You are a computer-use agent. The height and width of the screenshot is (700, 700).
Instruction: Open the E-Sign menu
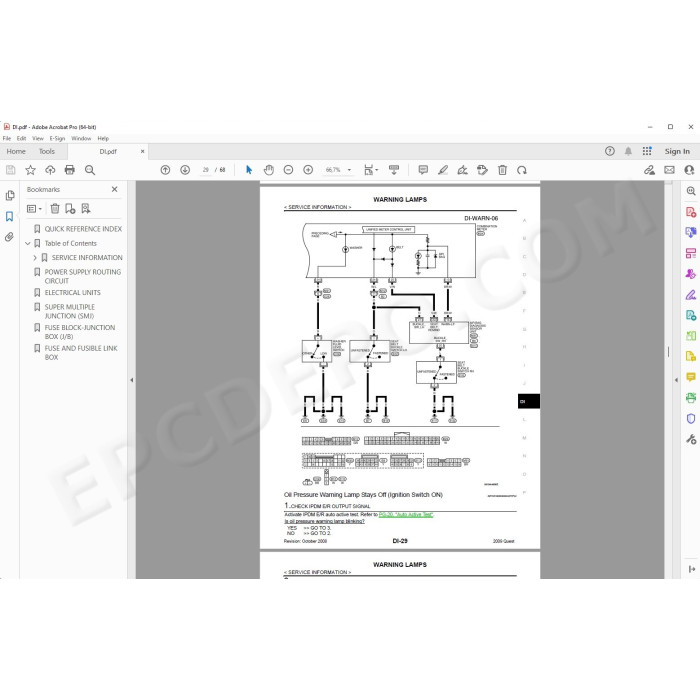coord(57,138)
